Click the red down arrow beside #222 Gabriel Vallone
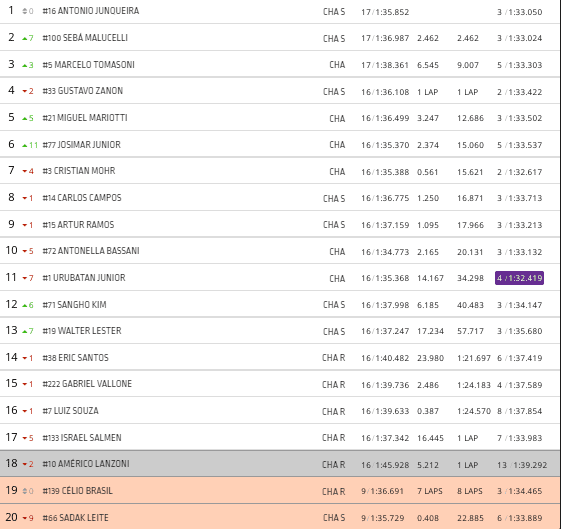This screenshot has height=529, width=561. (25, 384)
